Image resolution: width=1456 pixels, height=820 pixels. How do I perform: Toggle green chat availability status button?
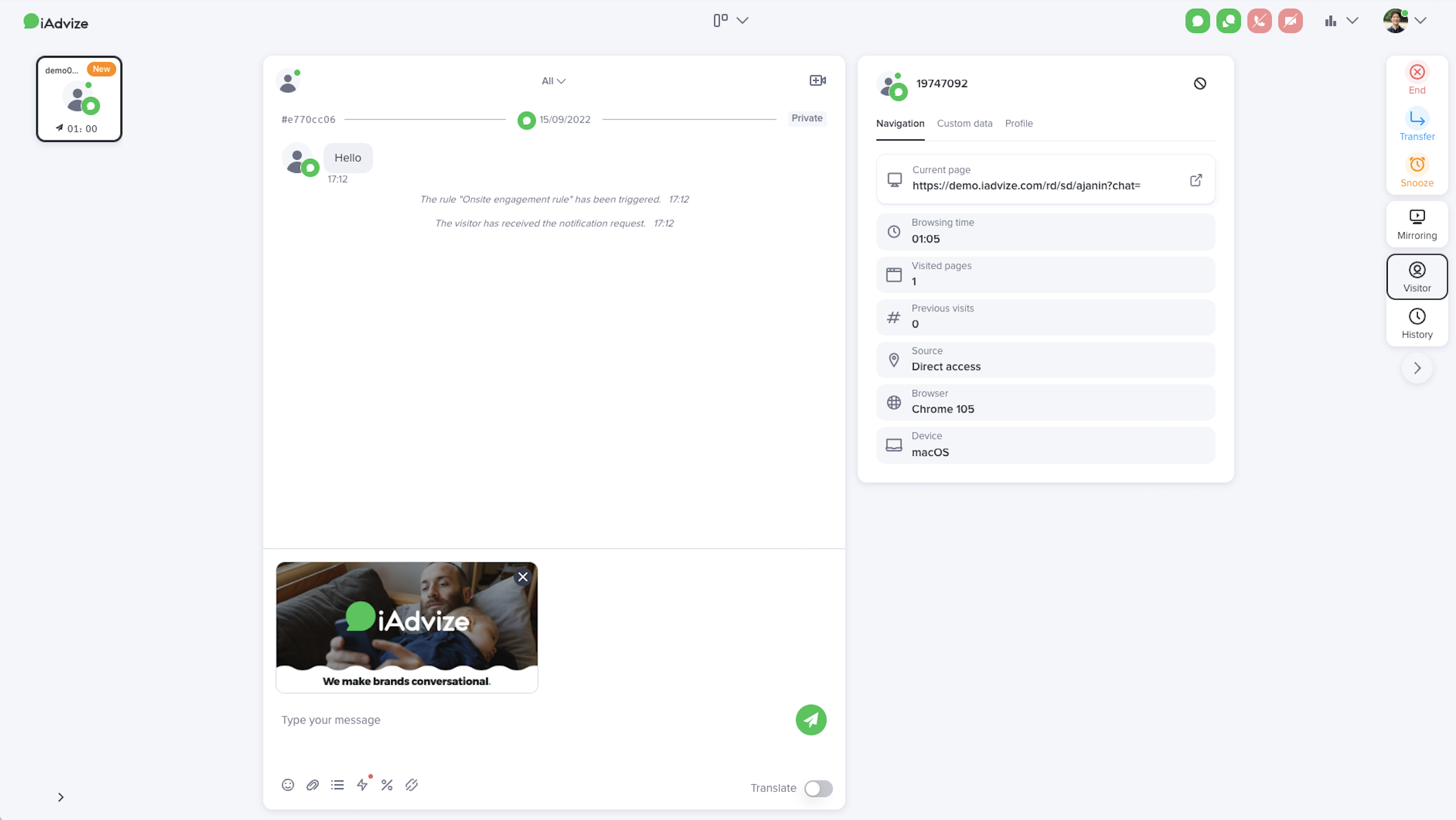[x=1197, y=21]
